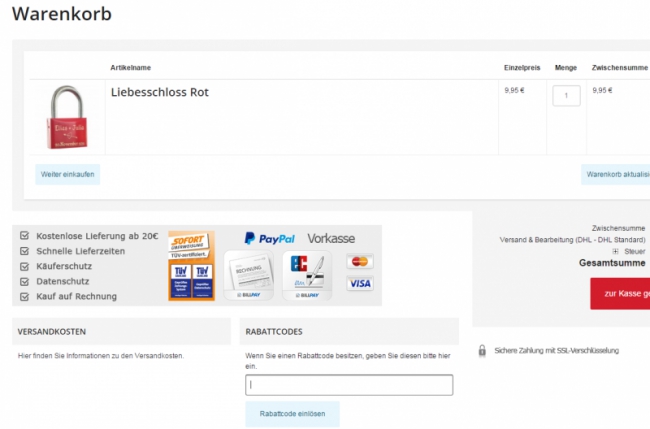Click the Liebesschloss Rot padlock thumbnail
The image size is (650, 429).
67,117
